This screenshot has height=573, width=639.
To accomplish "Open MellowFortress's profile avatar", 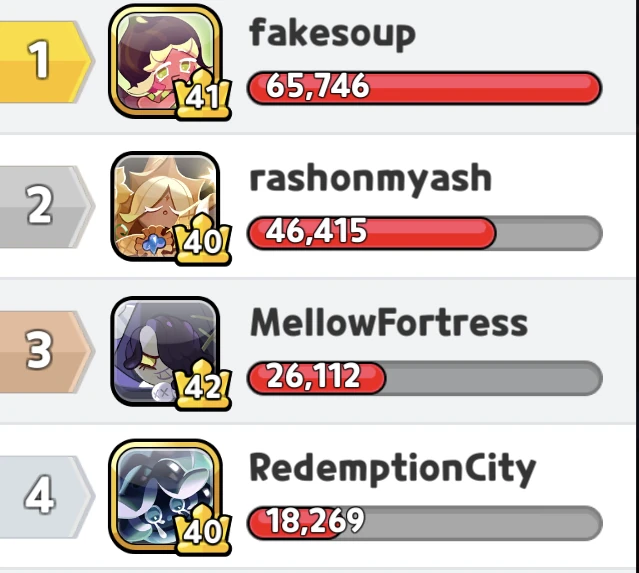I will click(x=165, y=351).
